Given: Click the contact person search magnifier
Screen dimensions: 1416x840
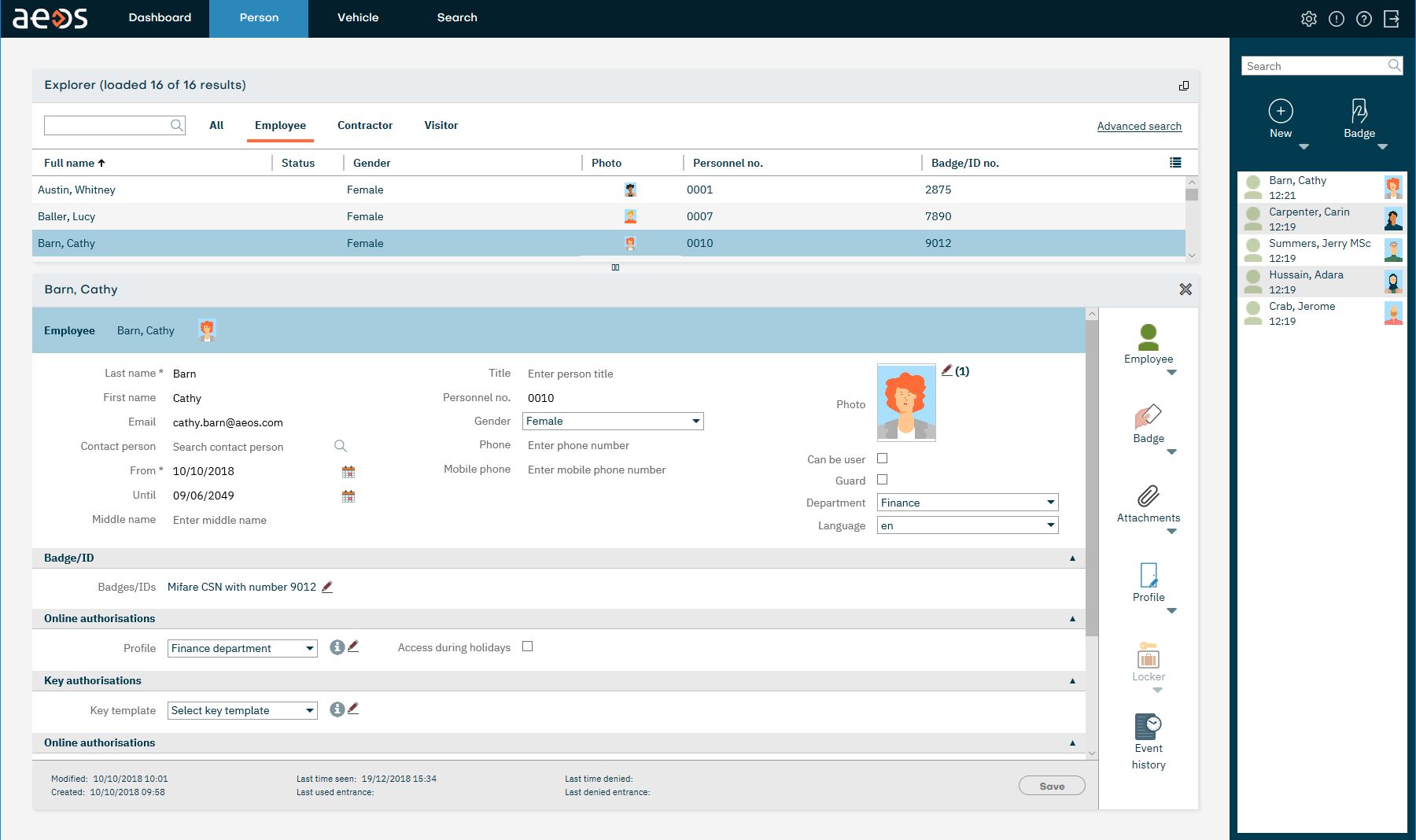Looking at the screenshot, I should (341, 446).
